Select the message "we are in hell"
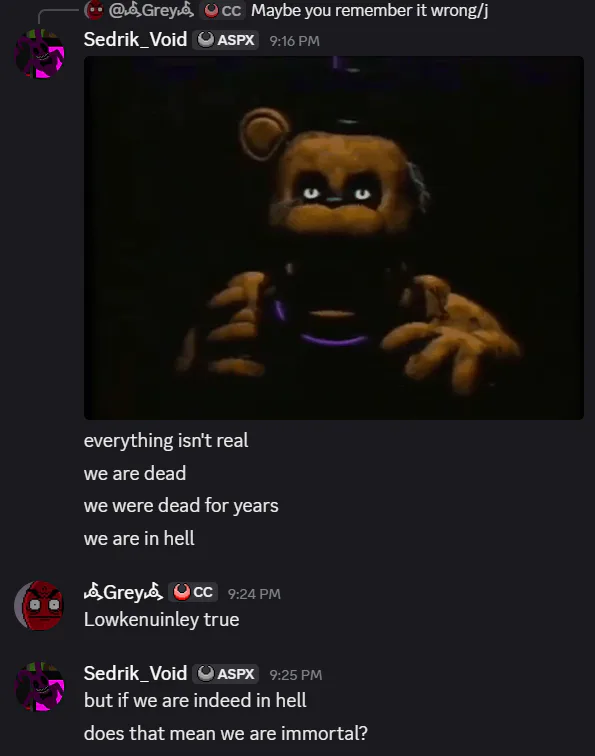The width and height of the screenshot is (595, 756). [139, 538]
